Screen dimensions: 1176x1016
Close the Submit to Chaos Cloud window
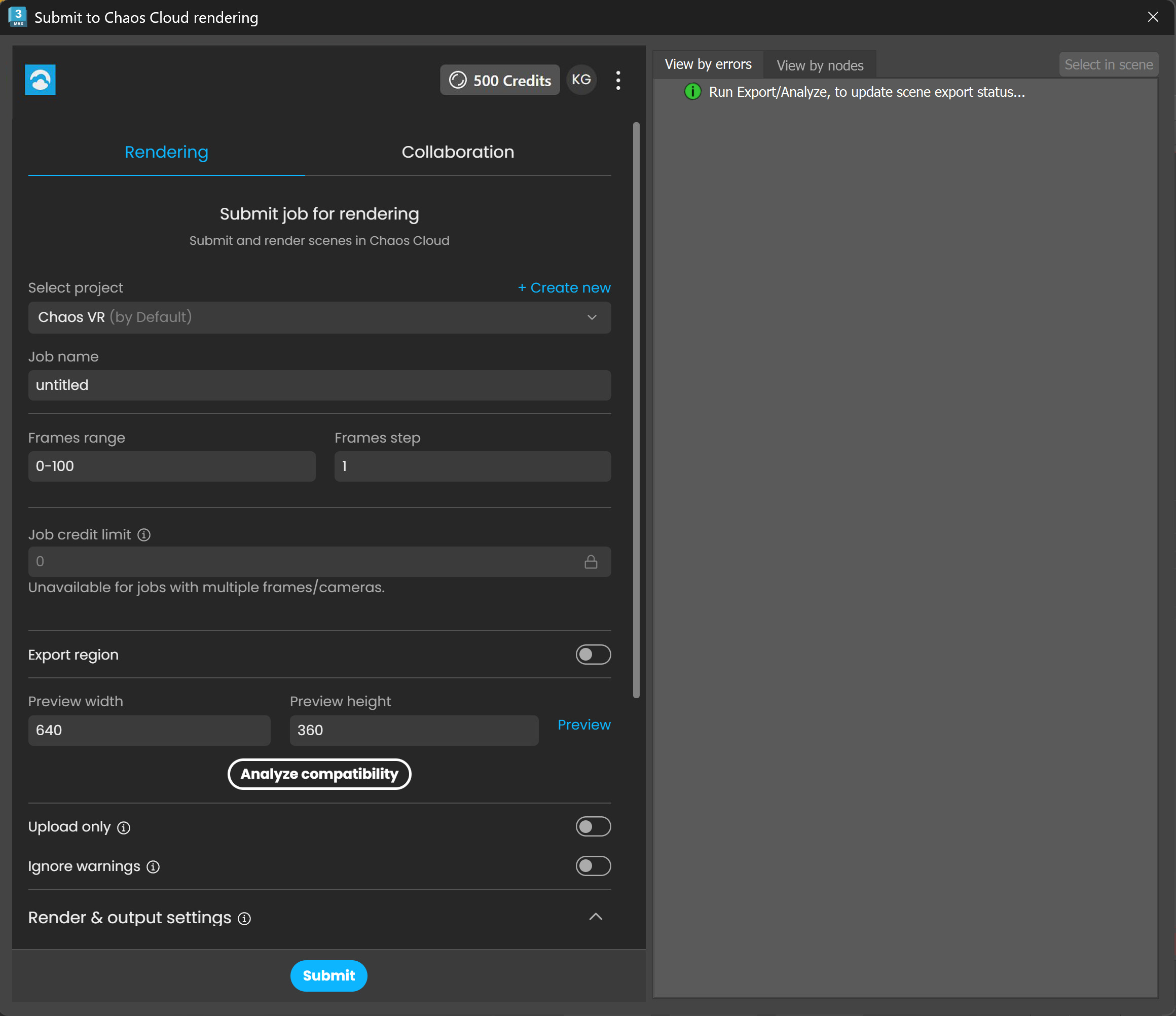tap(1153, 17)
